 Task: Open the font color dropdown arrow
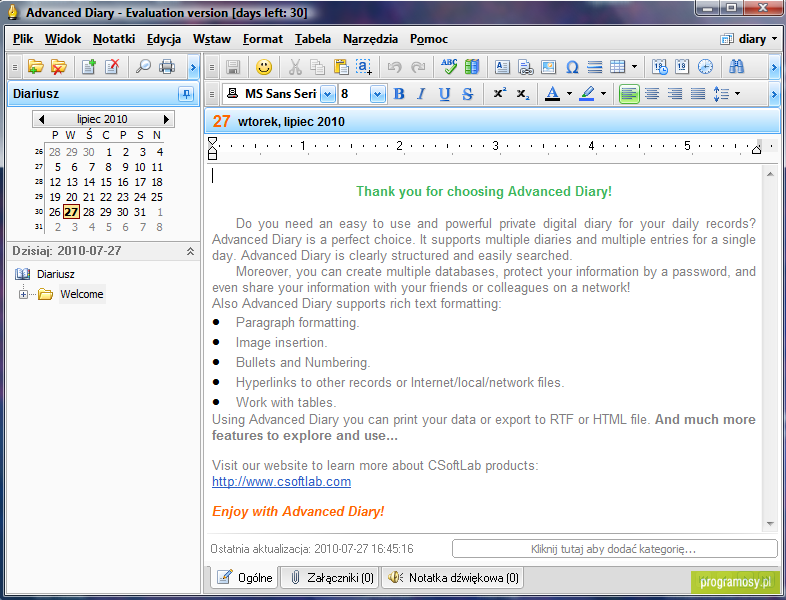(569, 94)
